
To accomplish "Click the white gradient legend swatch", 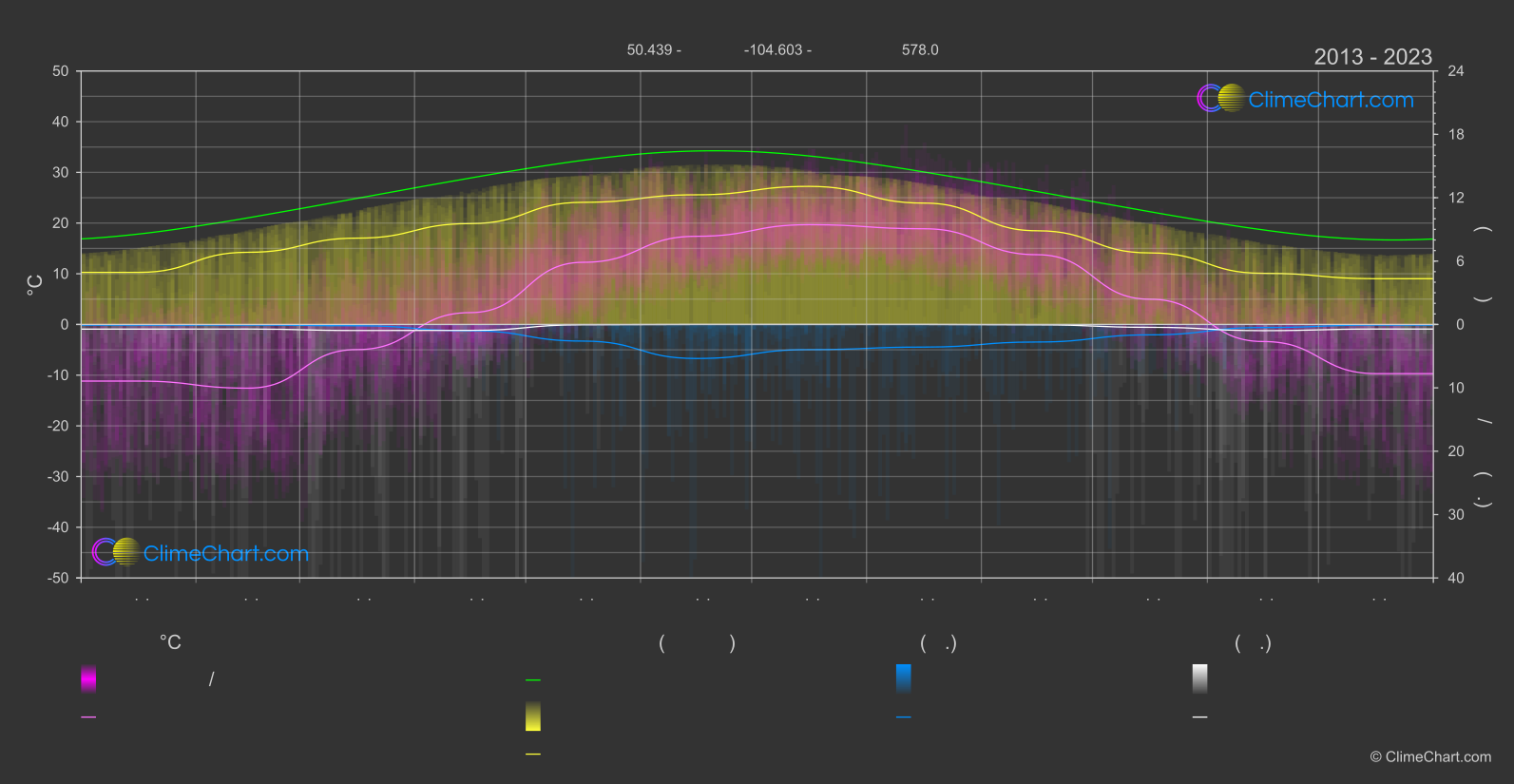I will (x=1200, y=679).
